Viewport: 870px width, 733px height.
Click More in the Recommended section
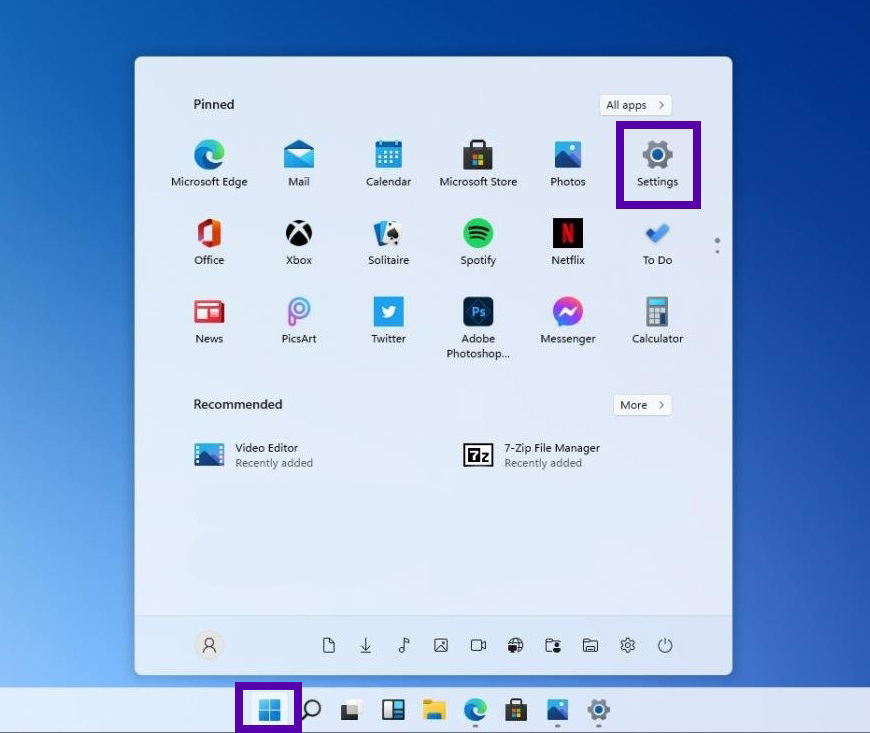(642, 405)
